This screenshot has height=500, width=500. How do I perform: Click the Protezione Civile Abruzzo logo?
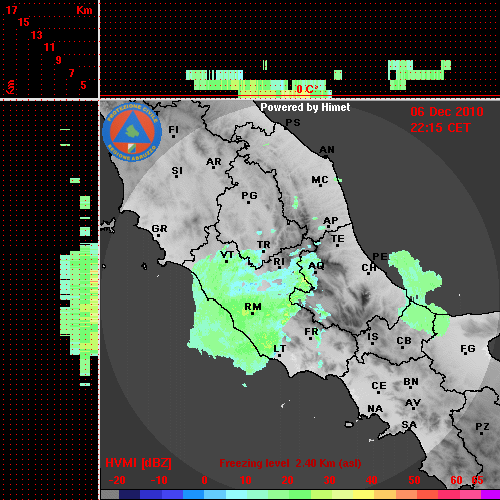click(x=132, y=132)
